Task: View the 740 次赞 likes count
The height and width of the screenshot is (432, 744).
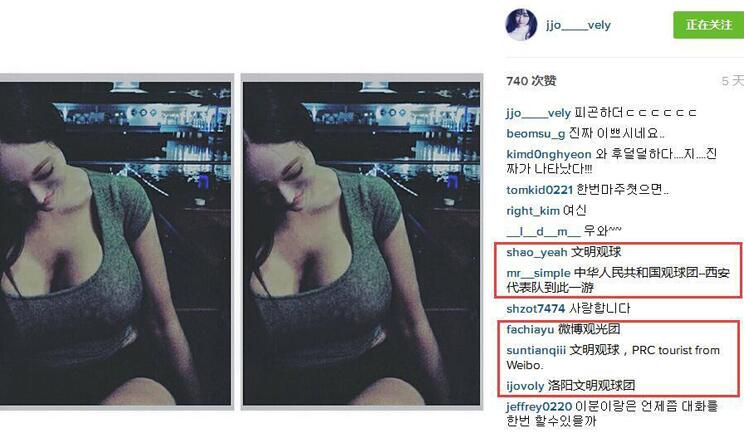Action: pos(531,81)
